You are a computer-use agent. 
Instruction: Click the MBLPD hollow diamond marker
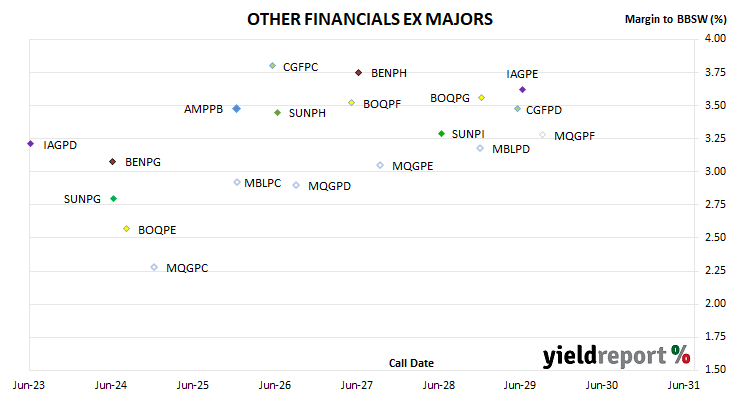coord(480,149)
